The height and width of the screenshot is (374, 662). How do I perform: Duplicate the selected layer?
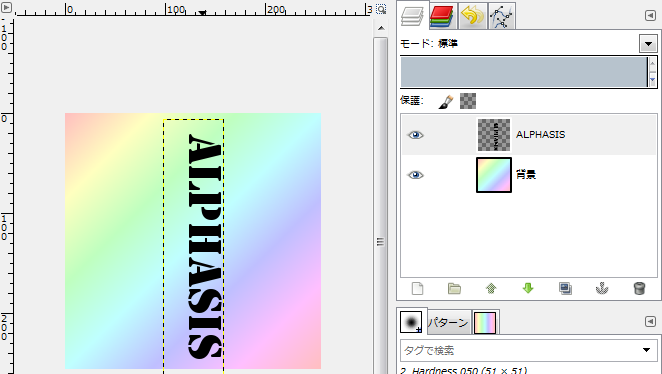point(565,289)
